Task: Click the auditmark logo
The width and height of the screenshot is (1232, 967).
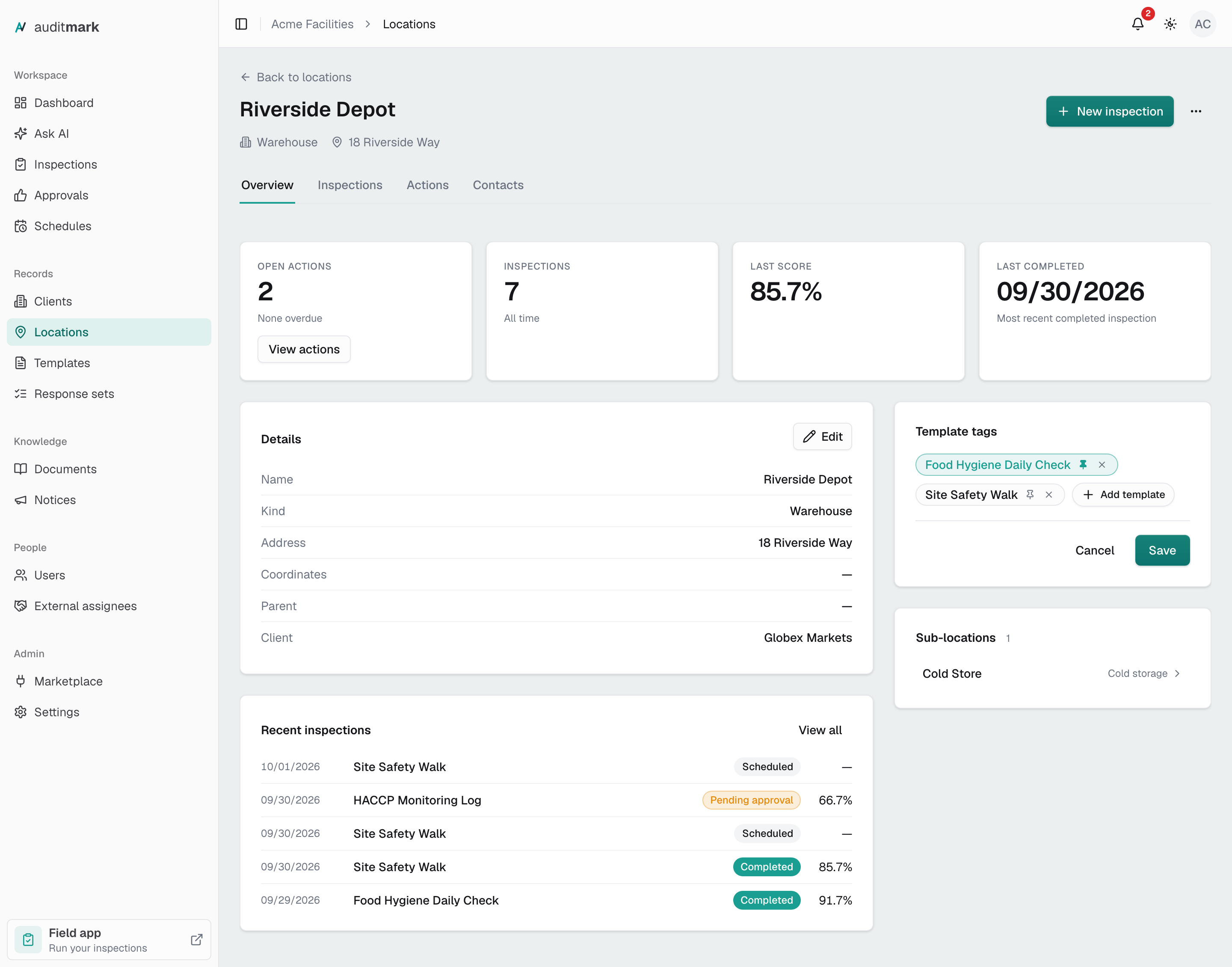Action: point(56,27)
